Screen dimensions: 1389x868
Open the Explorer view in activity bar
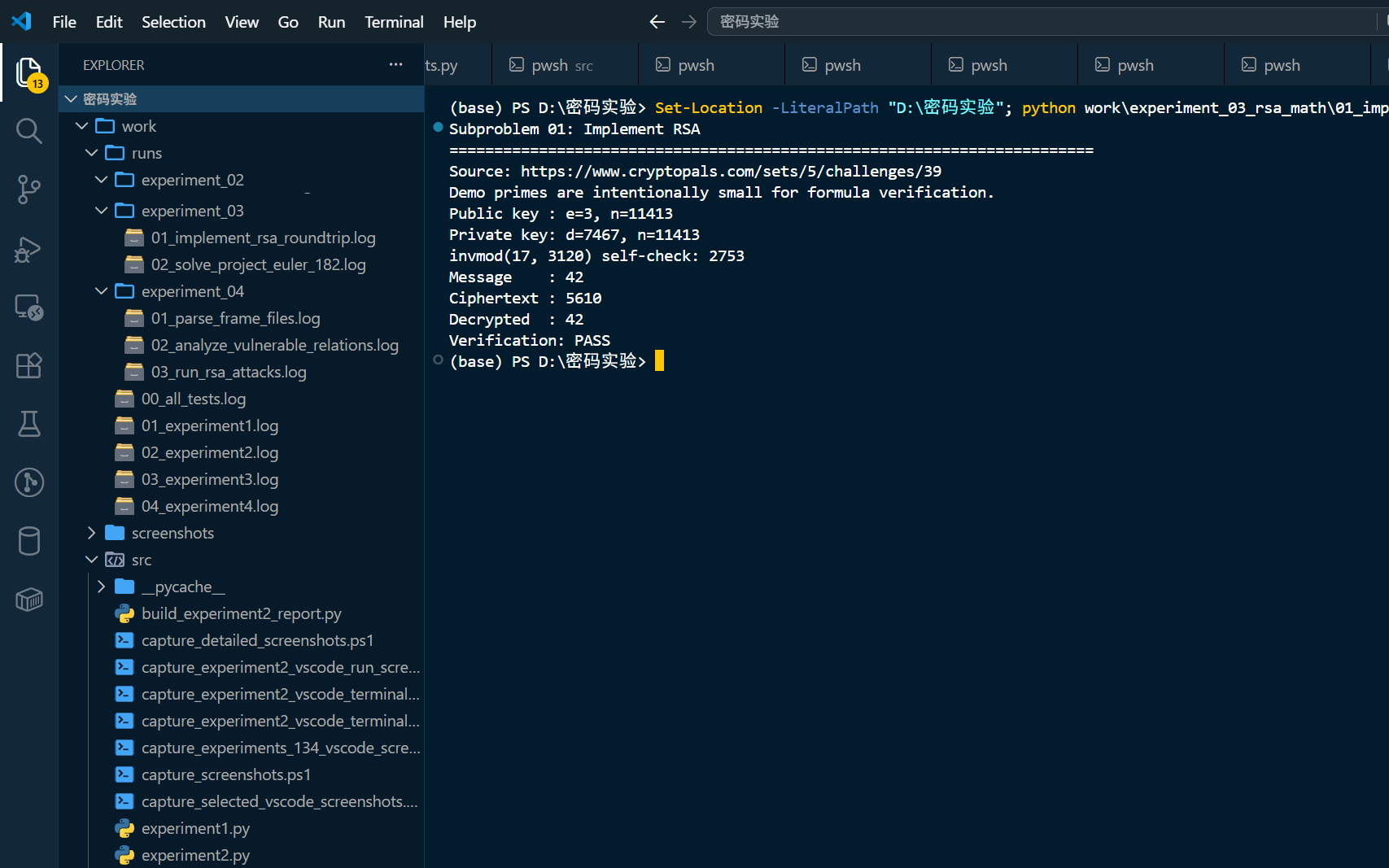tap(29, 72)
